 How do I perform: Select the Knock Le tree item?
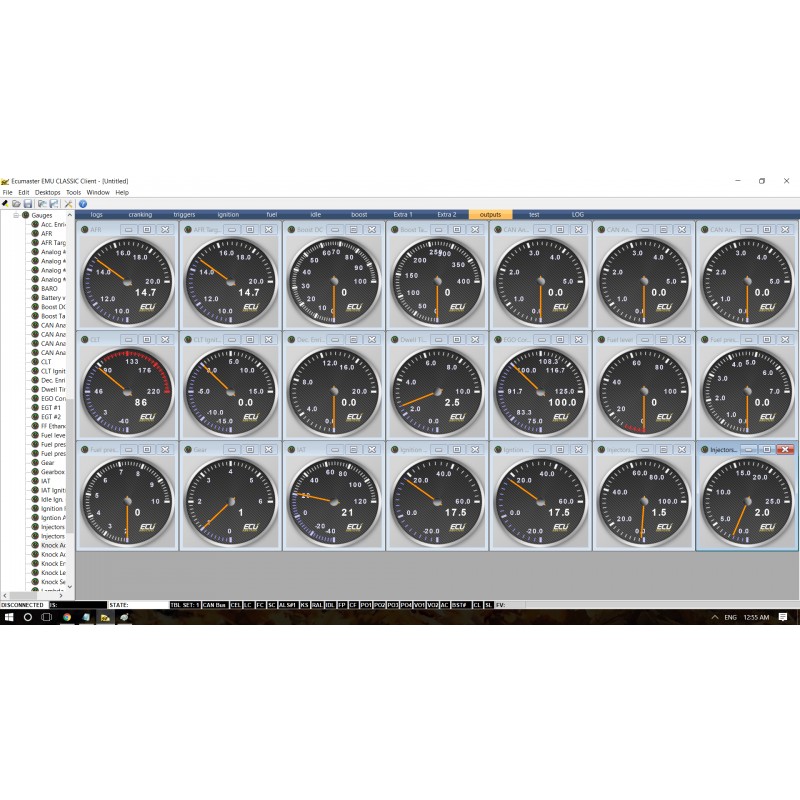coord(53,573)
